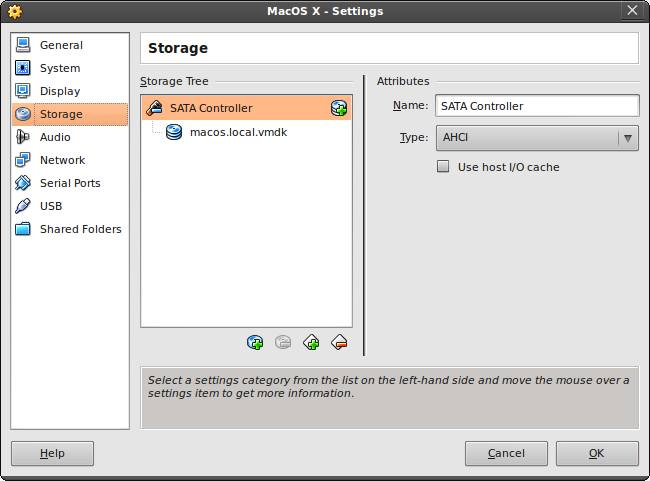Click the add controller icon below storage tree
Screen dimensions: 650x481
311,343
